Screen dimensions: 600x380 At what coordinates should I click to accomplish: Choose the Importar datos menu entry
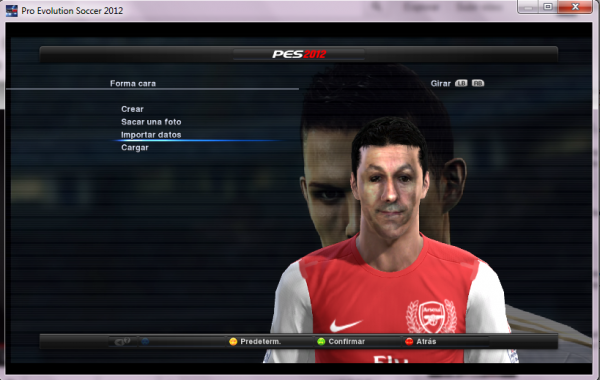(151, 135)
